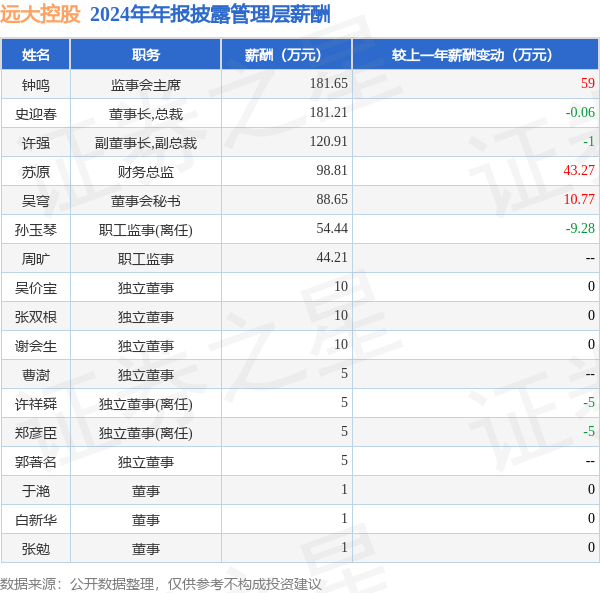Viewport: 600px width, 593px height.
Task: Click salary value 44.21
Action: [332, 258]
